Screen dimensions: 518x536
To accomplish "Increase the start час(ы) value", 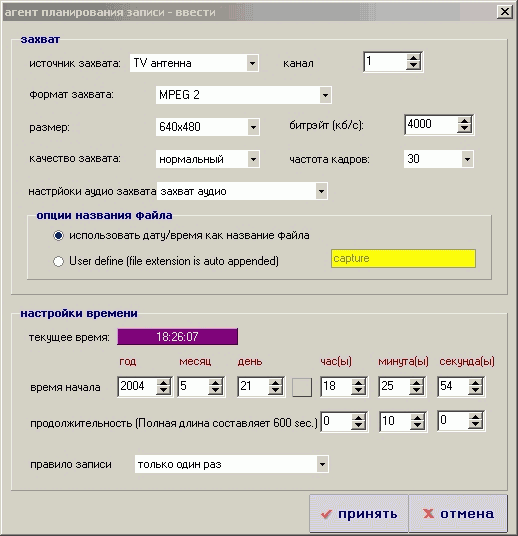I will [x=358, y=383].
